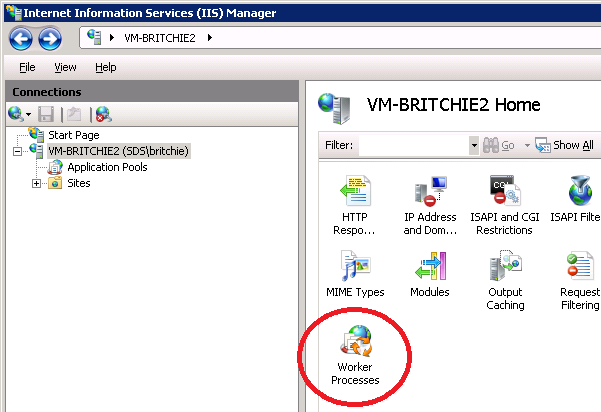Open the File menu
Image resolution: width=601 pixels, height=412 pixels.
click(x=27, y=67)
